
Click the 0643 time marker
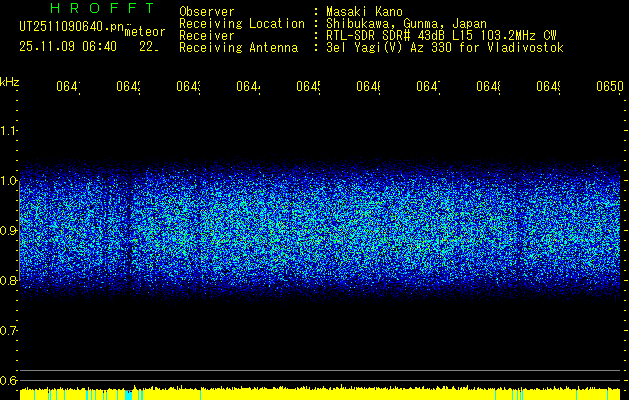[188, 87]
